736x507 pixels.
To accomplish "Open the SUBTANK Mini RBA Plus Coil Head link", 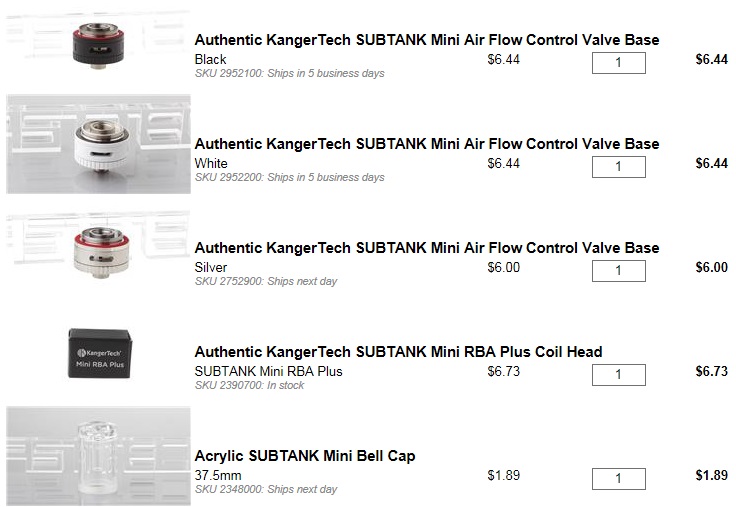I will pyautogui.click(x=398, y=351).
